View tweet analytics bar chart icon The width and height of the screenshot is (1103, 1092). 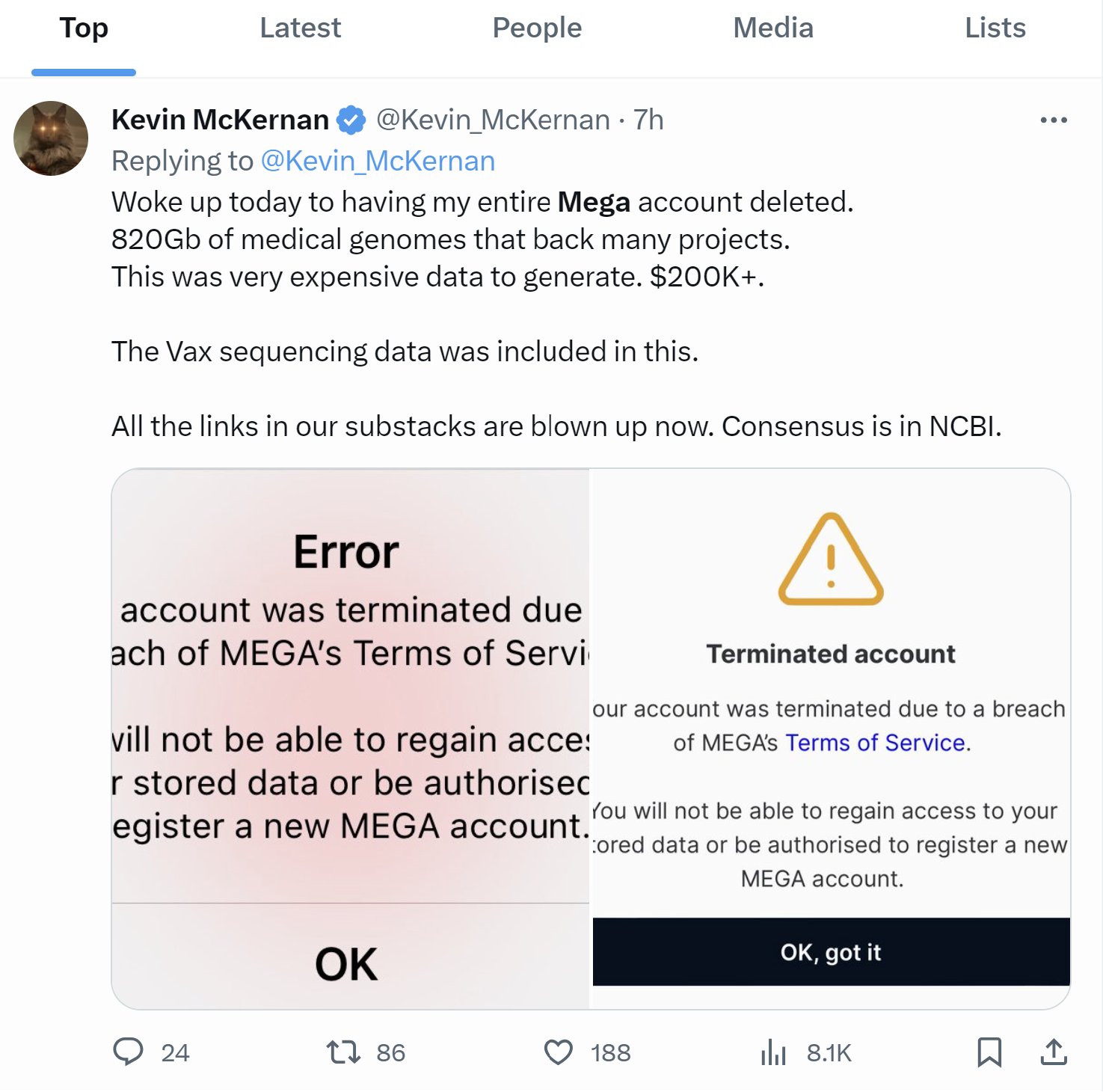point(773,1052)
